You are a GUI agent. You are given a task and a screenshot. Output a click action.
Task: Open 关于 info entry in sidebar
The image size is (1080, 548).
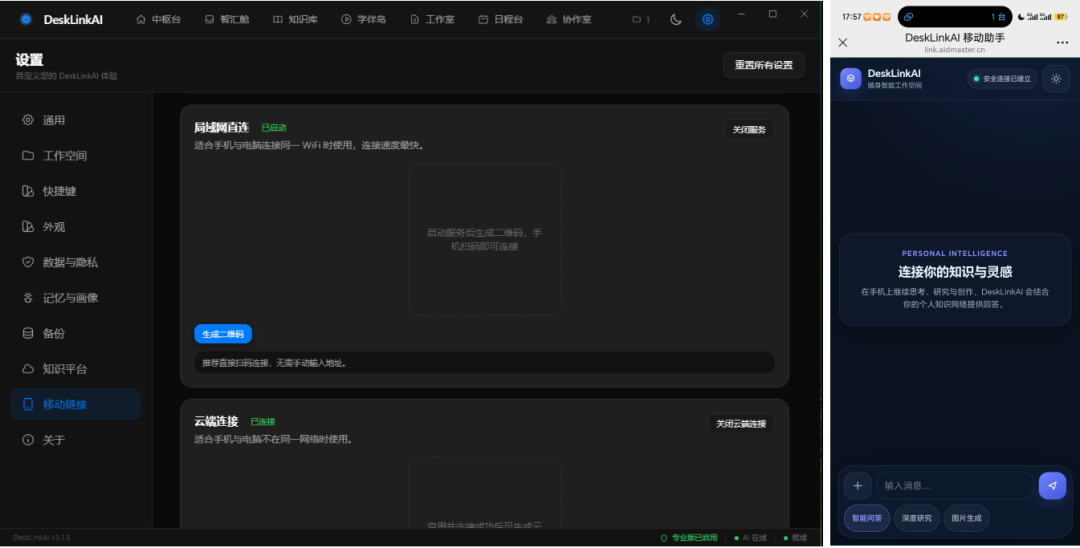(76, 440)
